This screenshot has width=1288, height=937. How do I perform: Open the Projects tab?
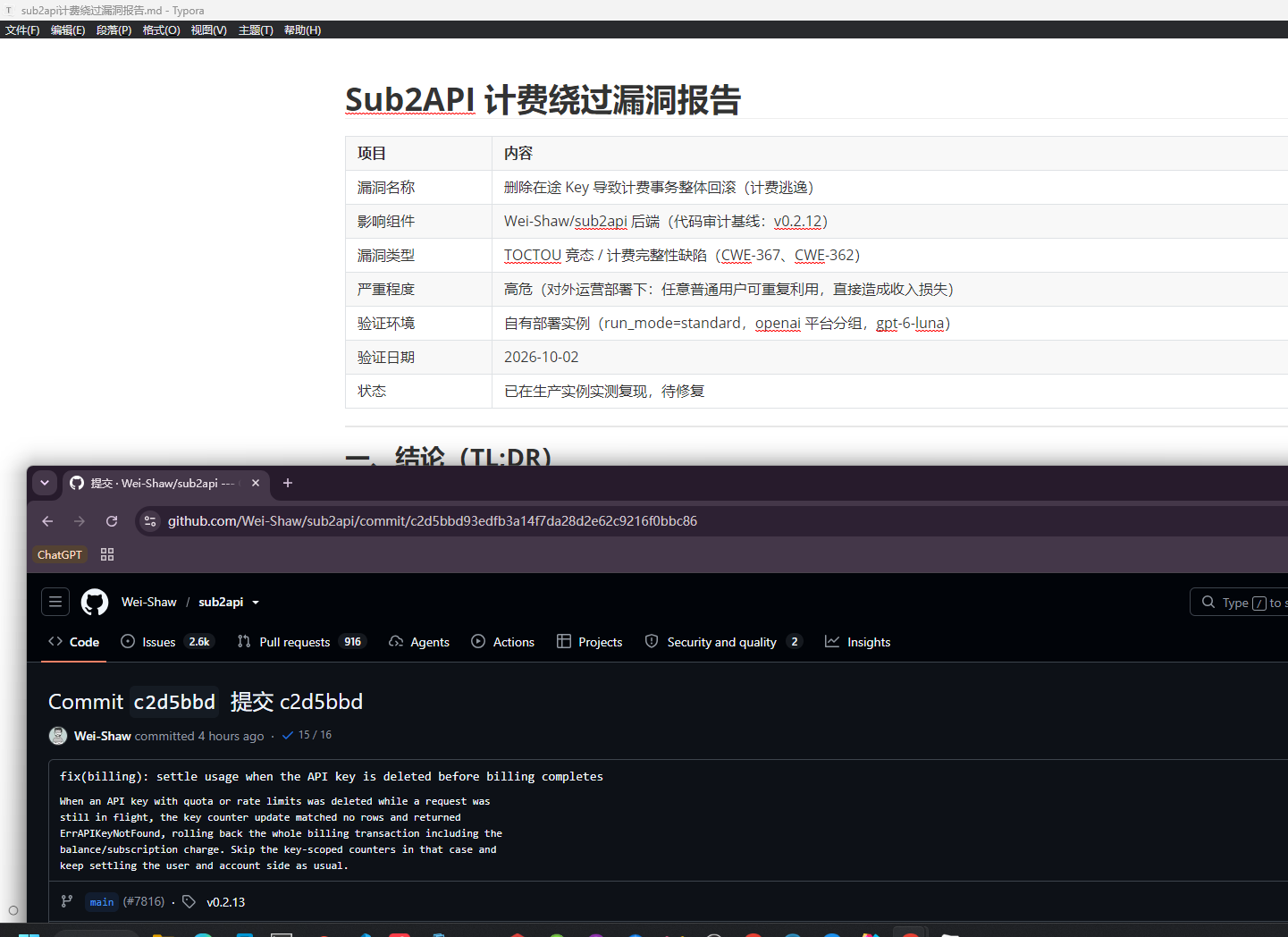point(590,642)
